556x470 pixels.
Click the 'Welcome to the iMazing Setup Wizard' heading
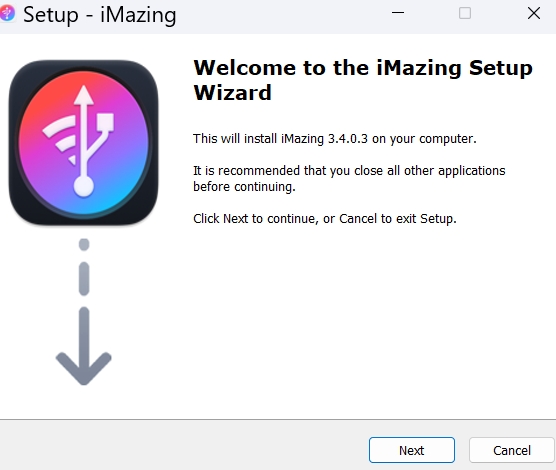(363, 80)
